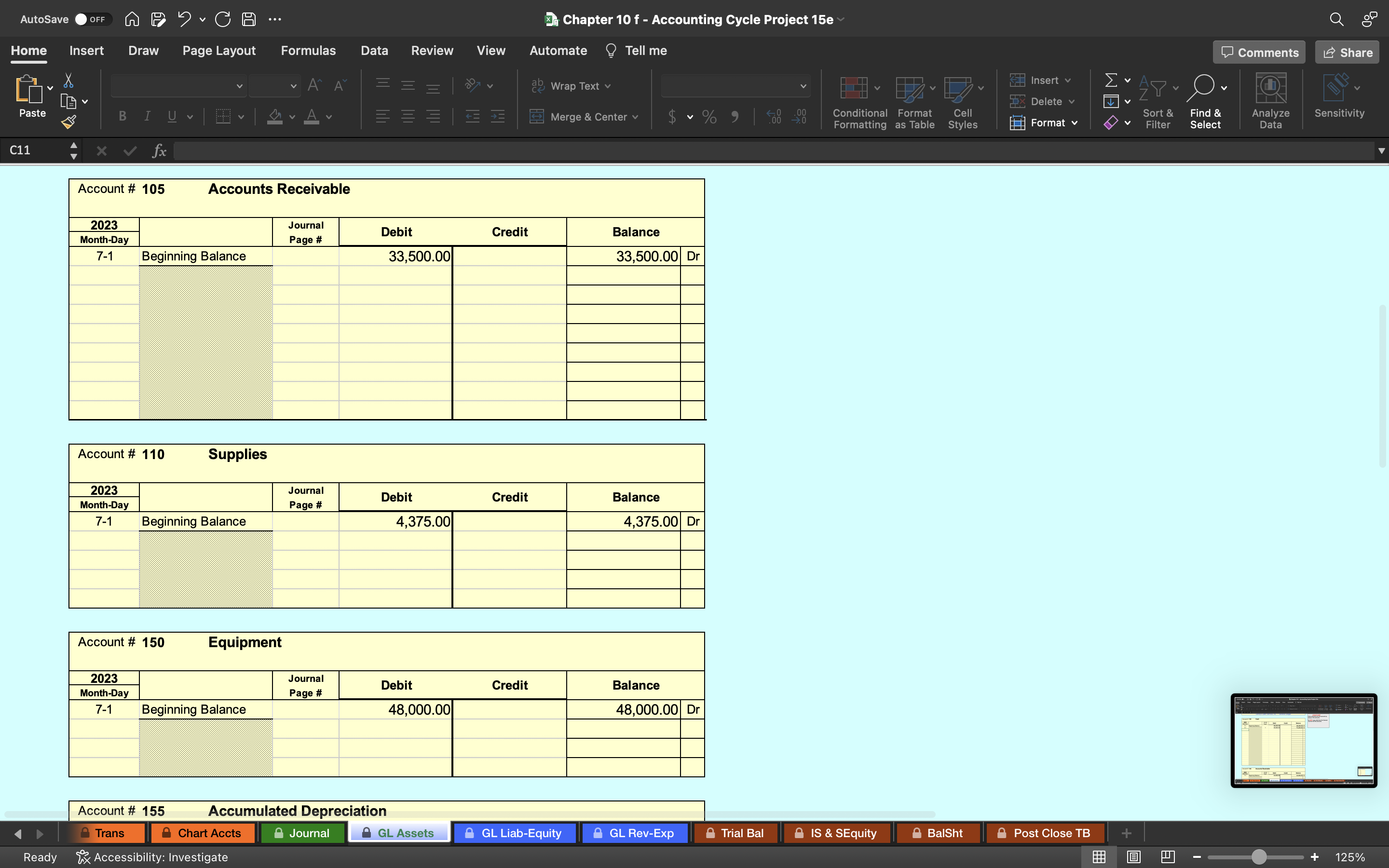Open the Formulas ribbon tab
Screen dimensions: 1389x868
tap(307, 50)
